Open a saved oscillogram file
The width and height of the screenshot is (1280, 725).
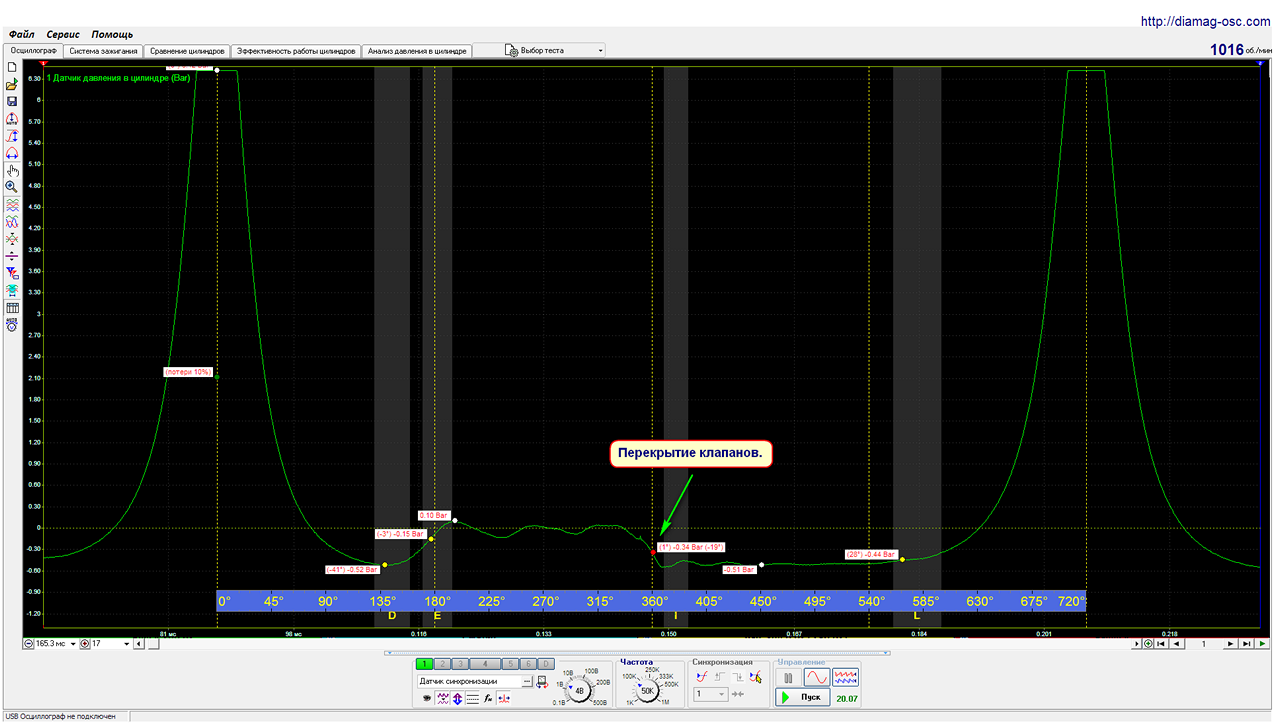pyautogui.click(x=11, y=84)
